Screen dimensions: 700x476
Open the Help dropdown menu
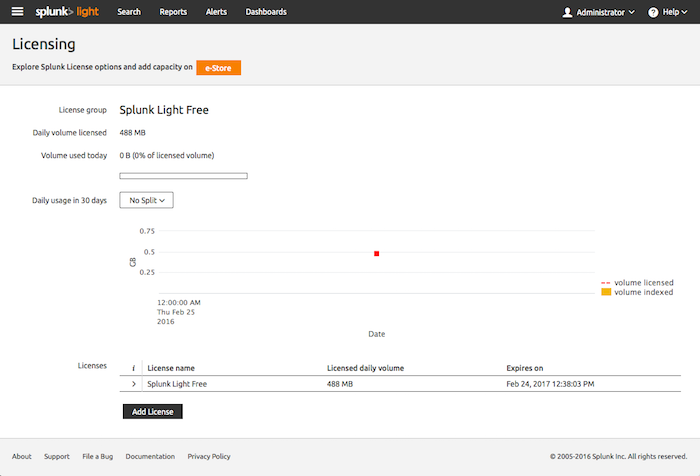click(667, 12)
